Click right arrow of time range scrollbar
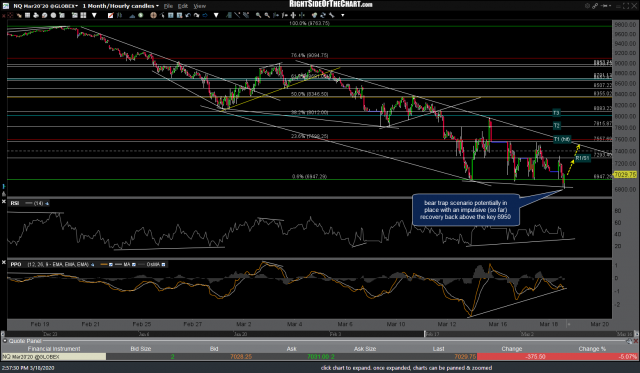This screenshot has height=373, width=640. click(637, 334)
